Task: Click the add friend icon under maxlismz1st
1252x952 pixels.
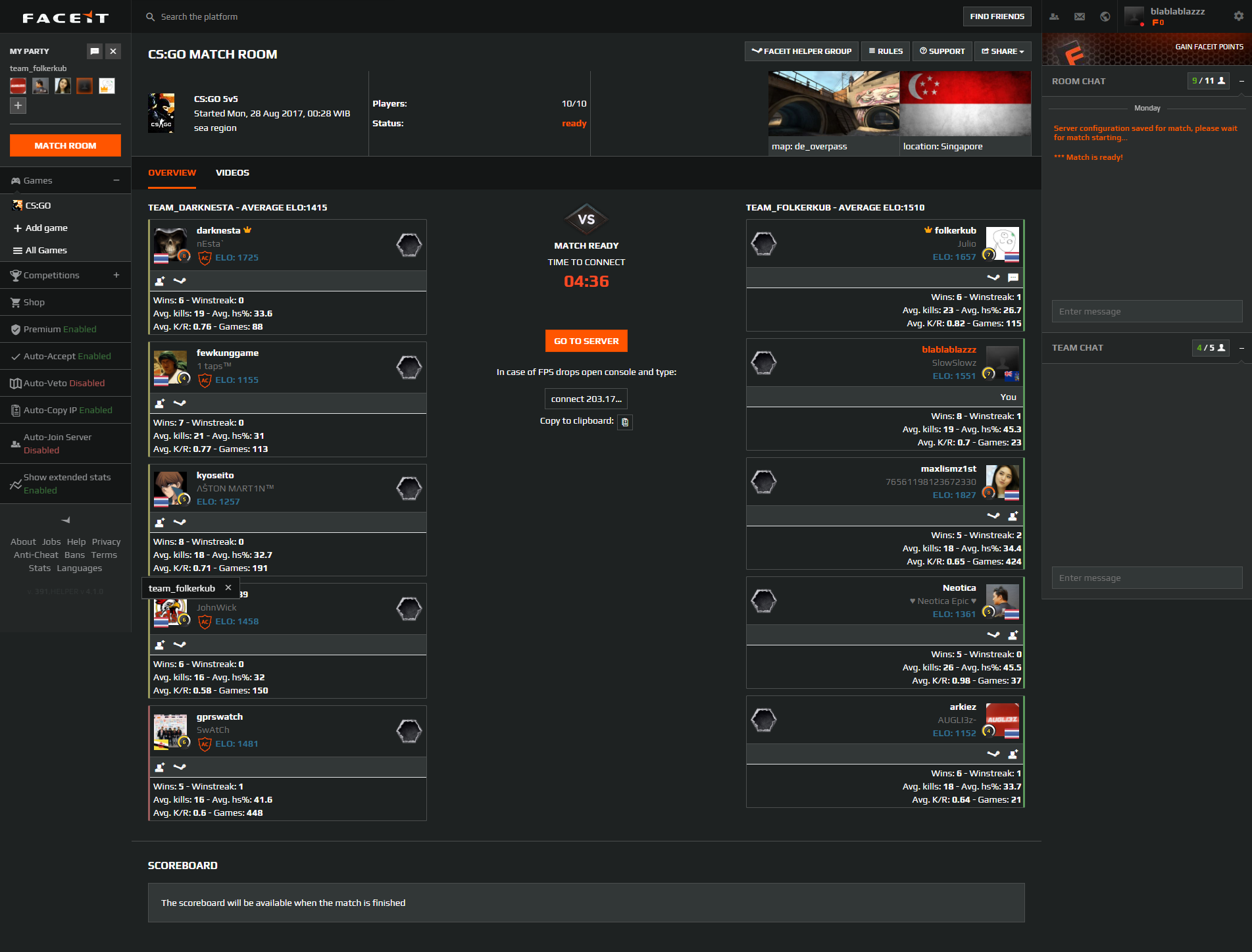Action: (1013, 516)
